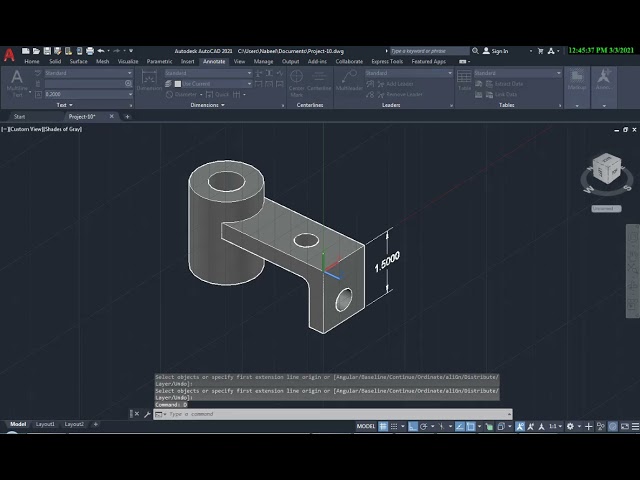Toggle the drawing grid display

[x=383, y=427]
